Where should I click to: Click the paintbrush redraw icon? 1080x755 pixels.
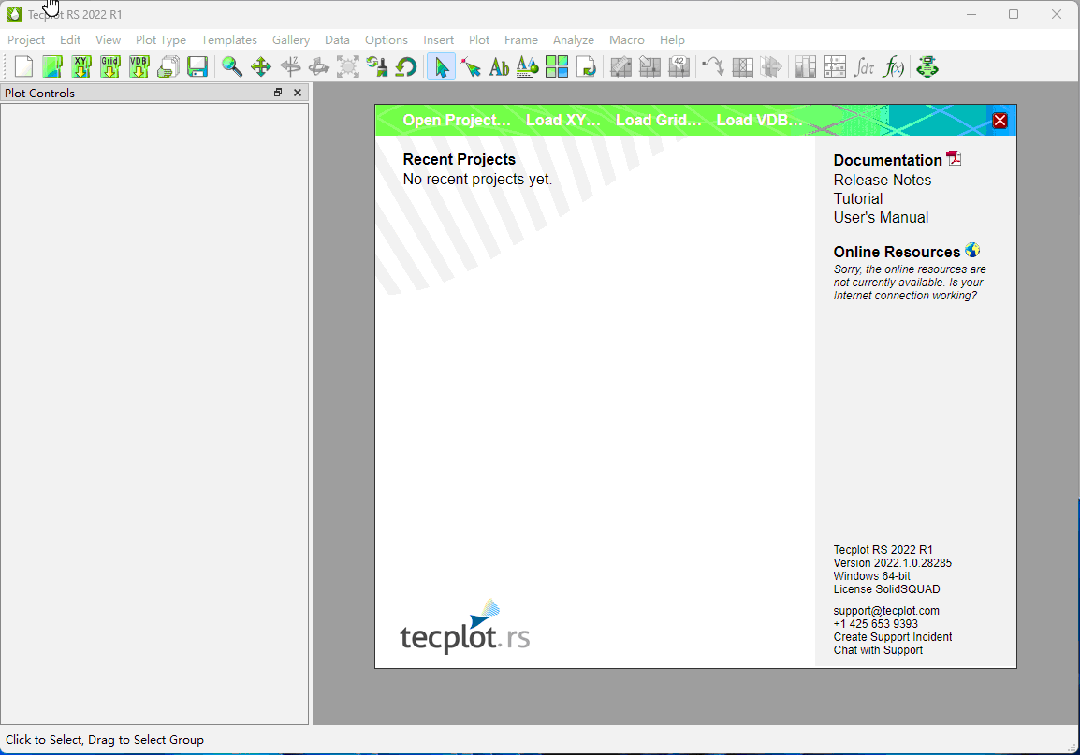tap(377, 67)
